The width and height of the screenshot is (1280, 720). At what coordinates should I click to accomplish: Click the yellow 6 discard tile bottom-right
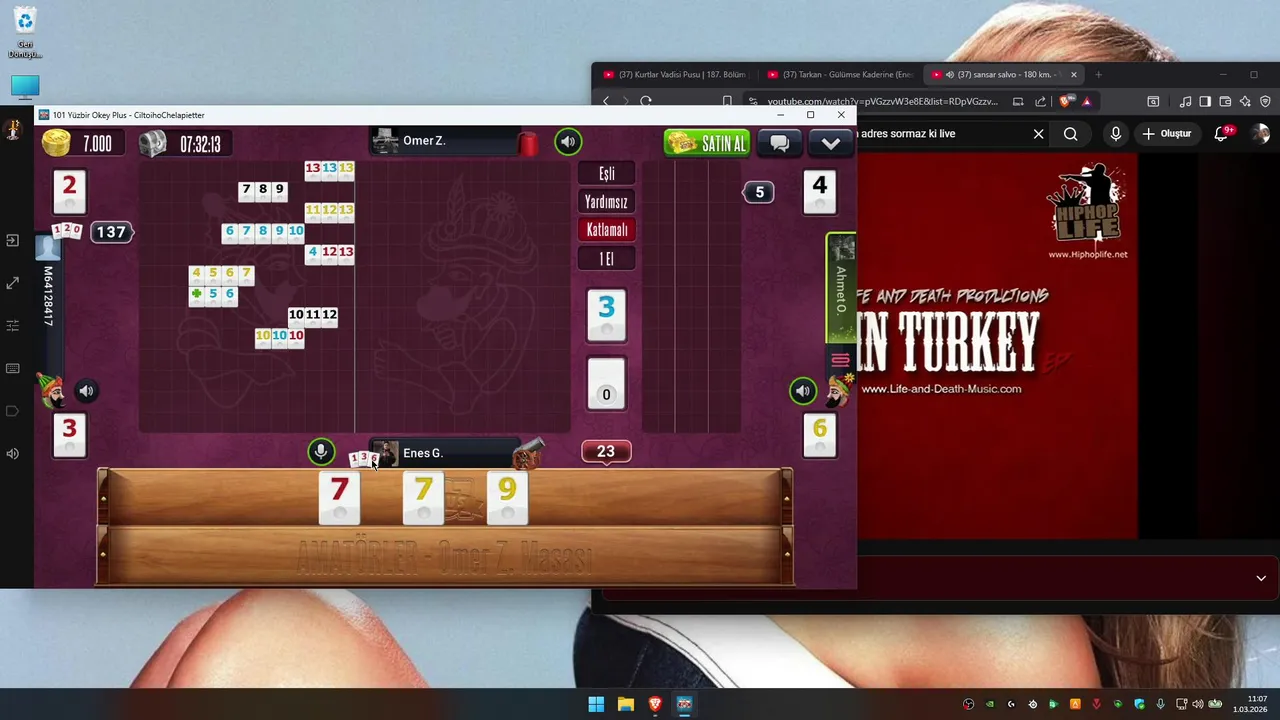click(x=820, y=434)
